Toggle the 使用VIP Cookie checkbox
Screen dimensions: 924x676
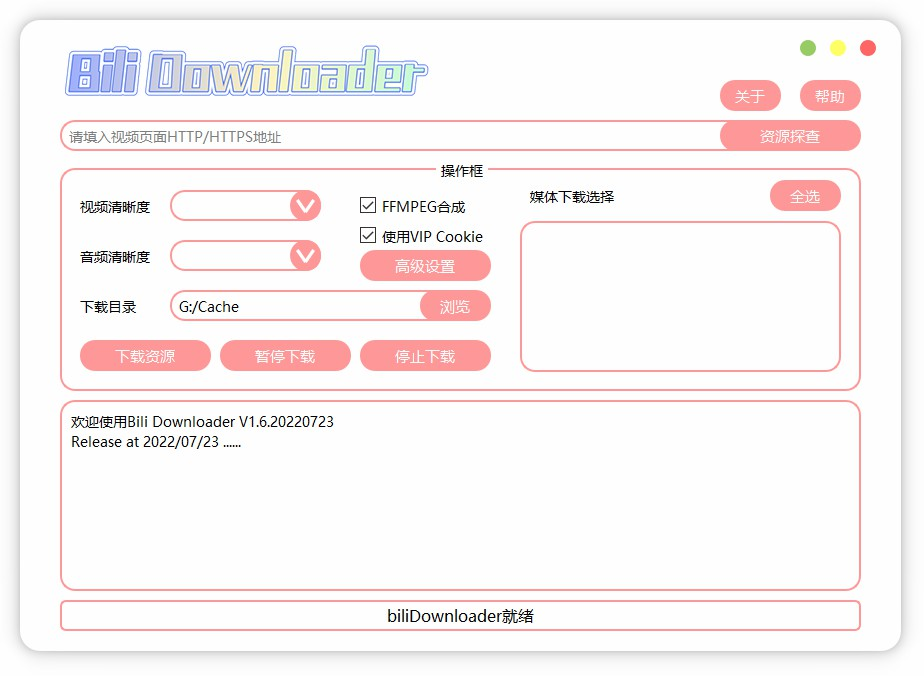pos(368,235)
